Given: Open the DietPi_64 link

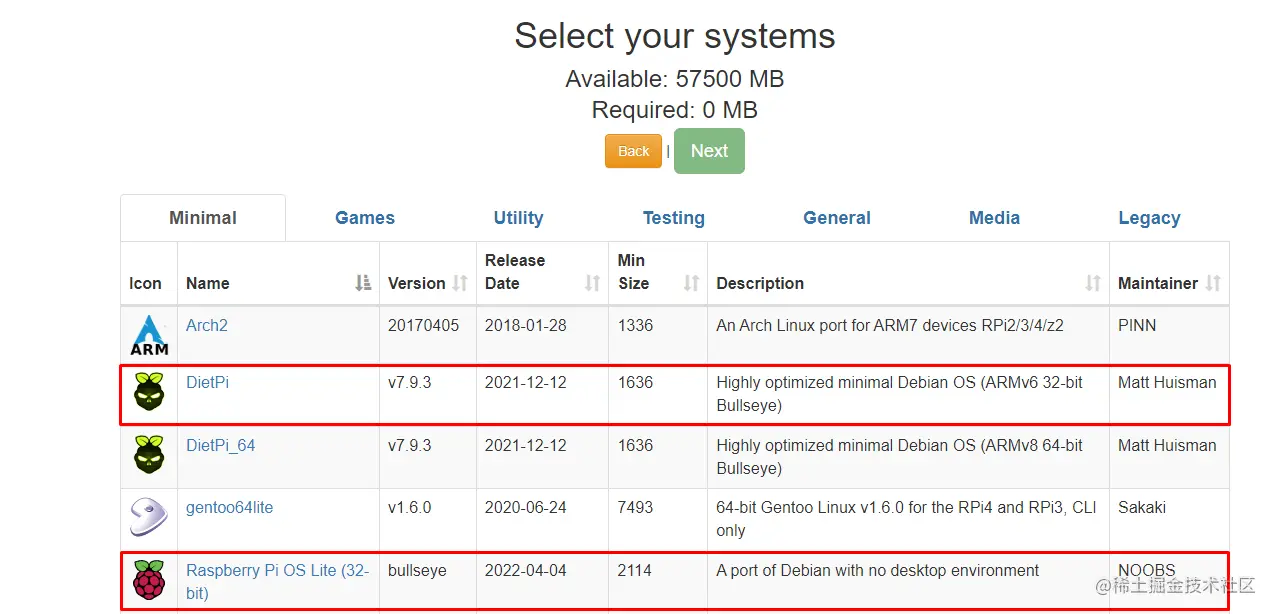Looking at the screenshot, I should 221,445.
